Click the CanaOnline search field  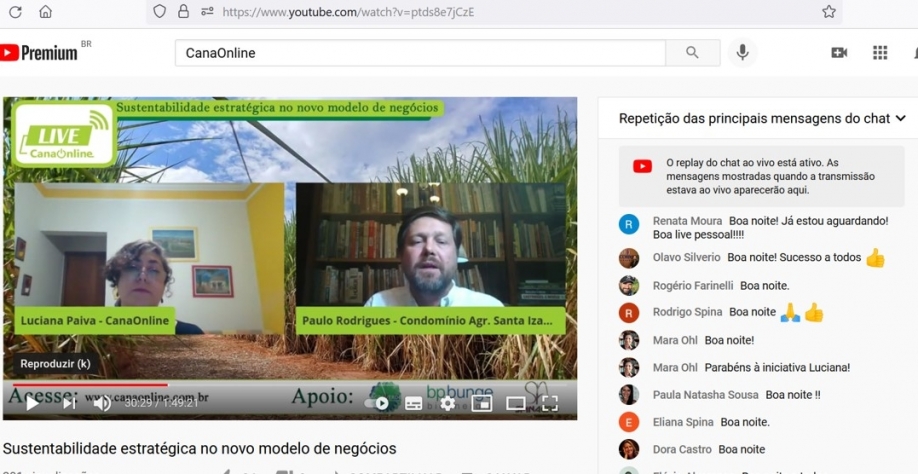pos(420,53)
